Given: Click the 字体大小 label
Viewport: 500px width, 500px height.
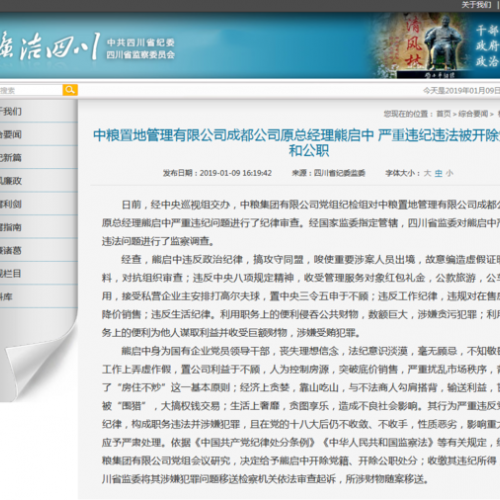Looking at the screenshot, I should point(402,173).
